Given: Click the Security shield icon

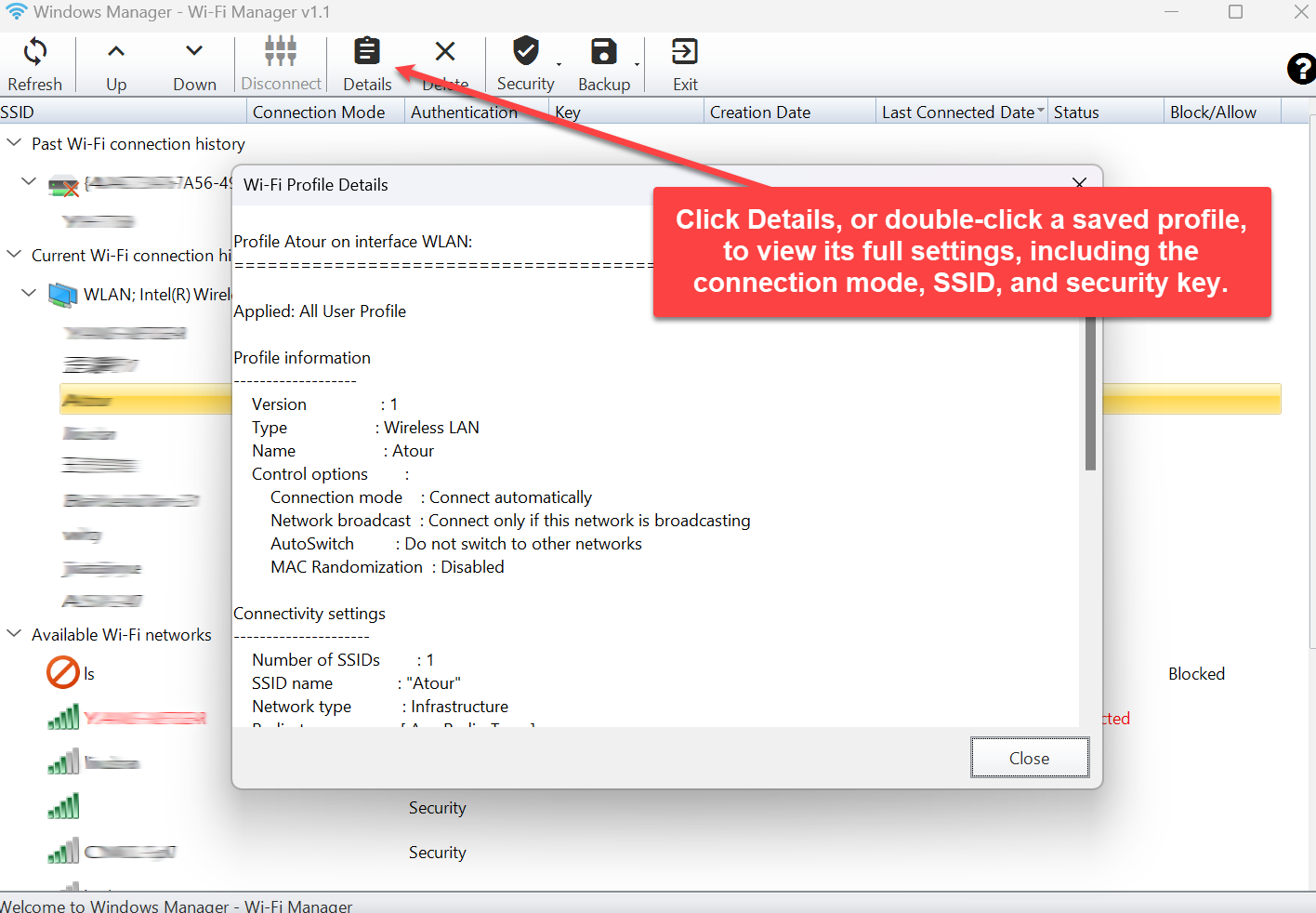Looking at the screenshot, I should point(526,50).
